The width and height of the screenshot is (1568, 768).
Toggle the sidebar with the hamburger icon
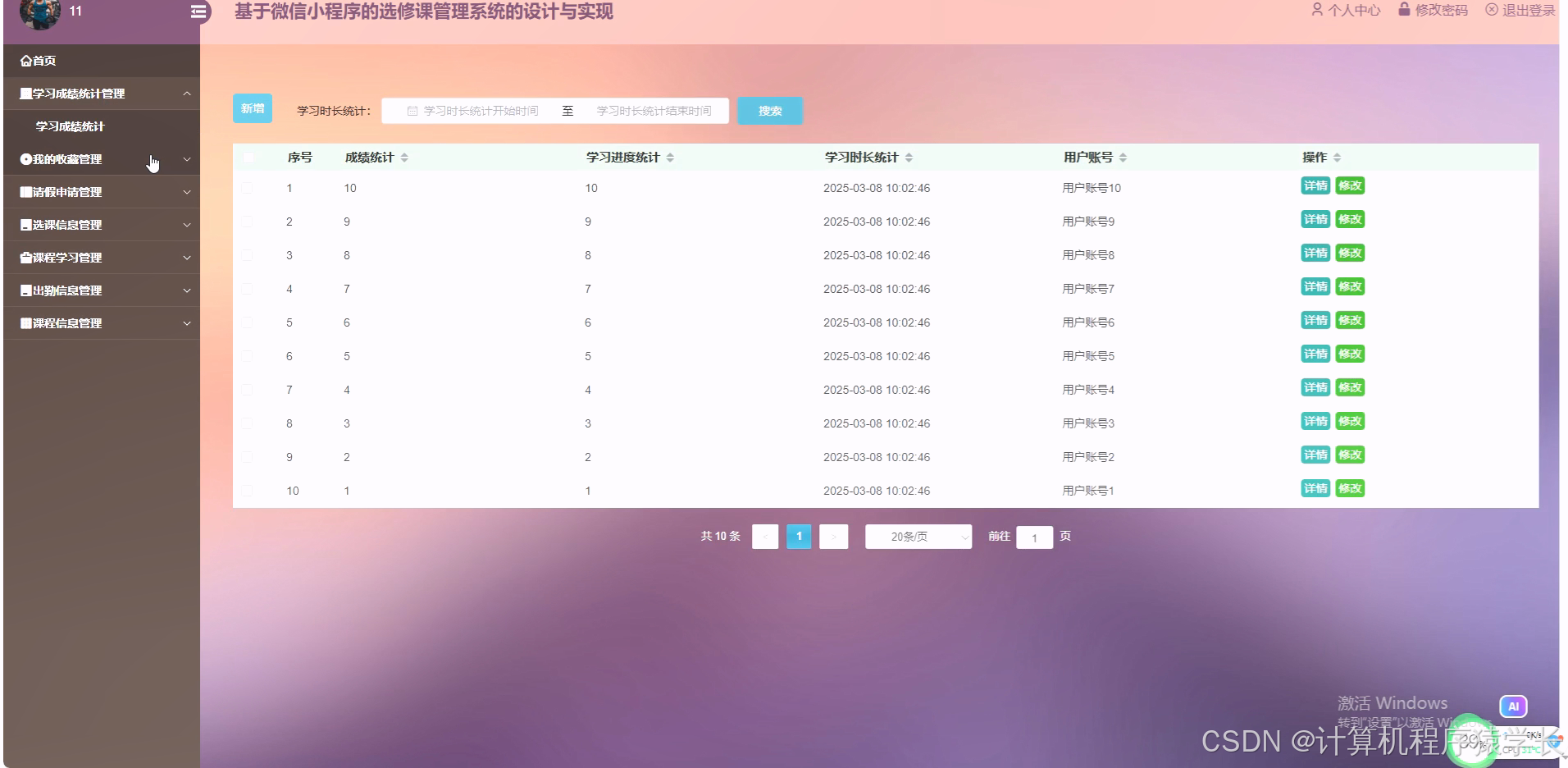click(x=198, y=12)
